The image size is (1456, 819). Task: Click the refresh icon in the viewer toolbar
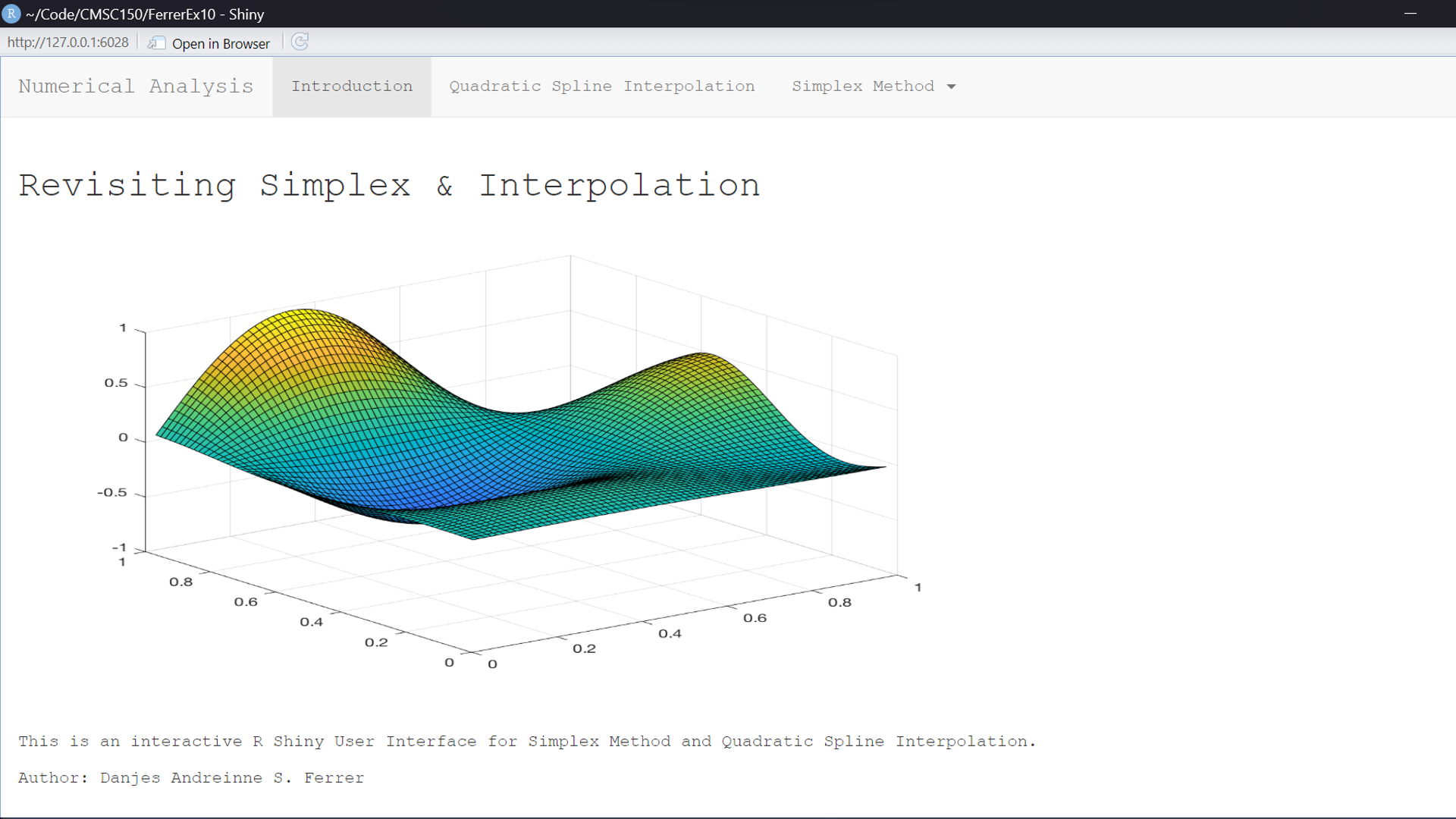click(x=300, y=42)
